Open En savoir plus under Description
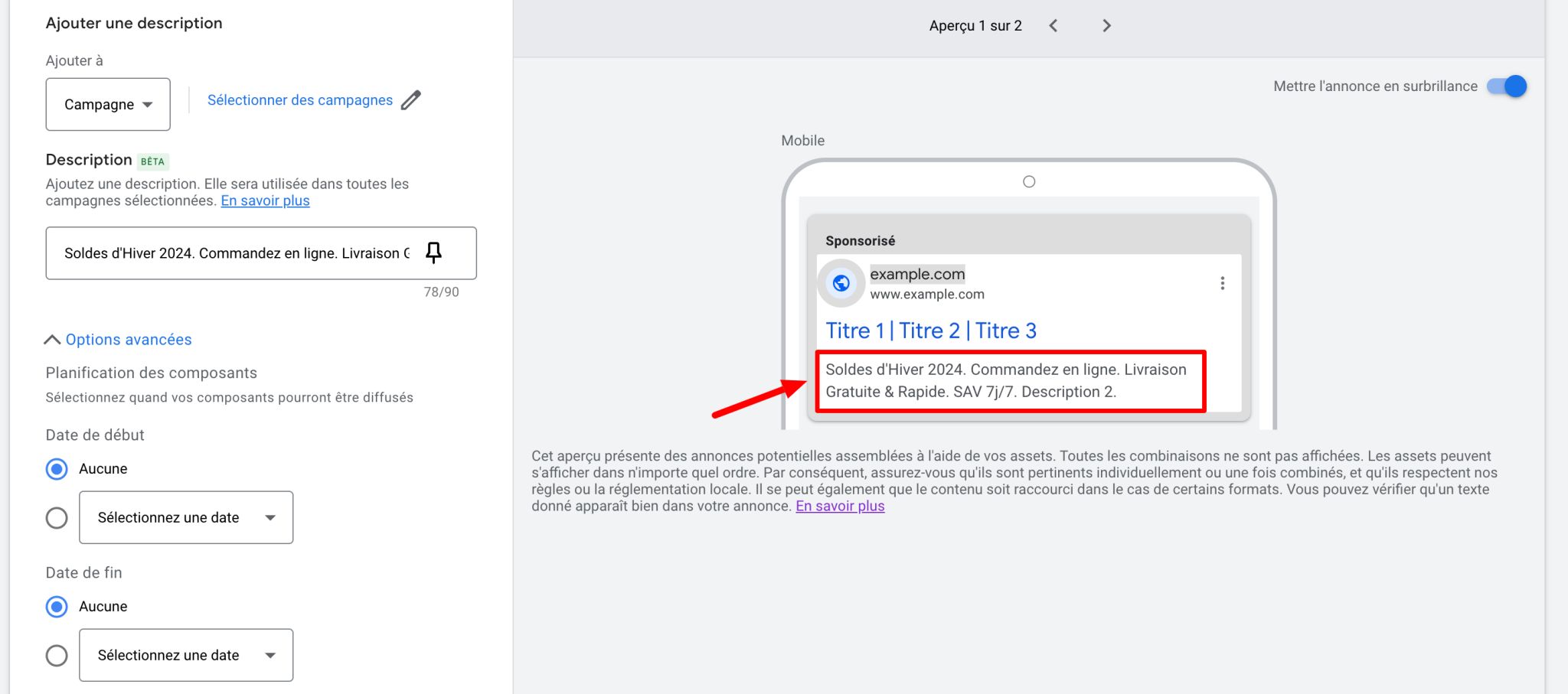The image size is (1568, 694). 265,201
